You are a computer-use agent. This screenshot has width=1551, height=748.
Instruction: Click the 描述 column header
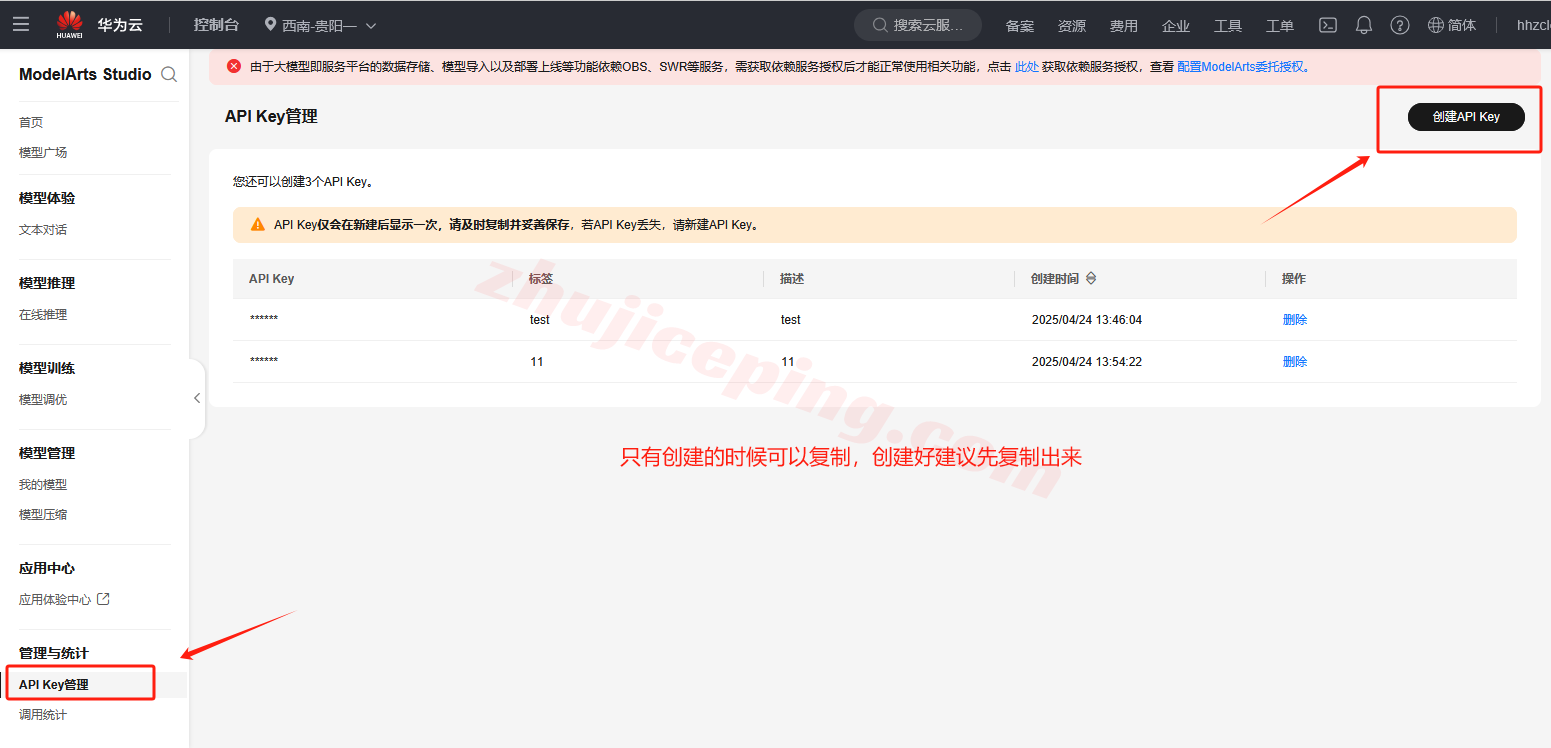792,279
